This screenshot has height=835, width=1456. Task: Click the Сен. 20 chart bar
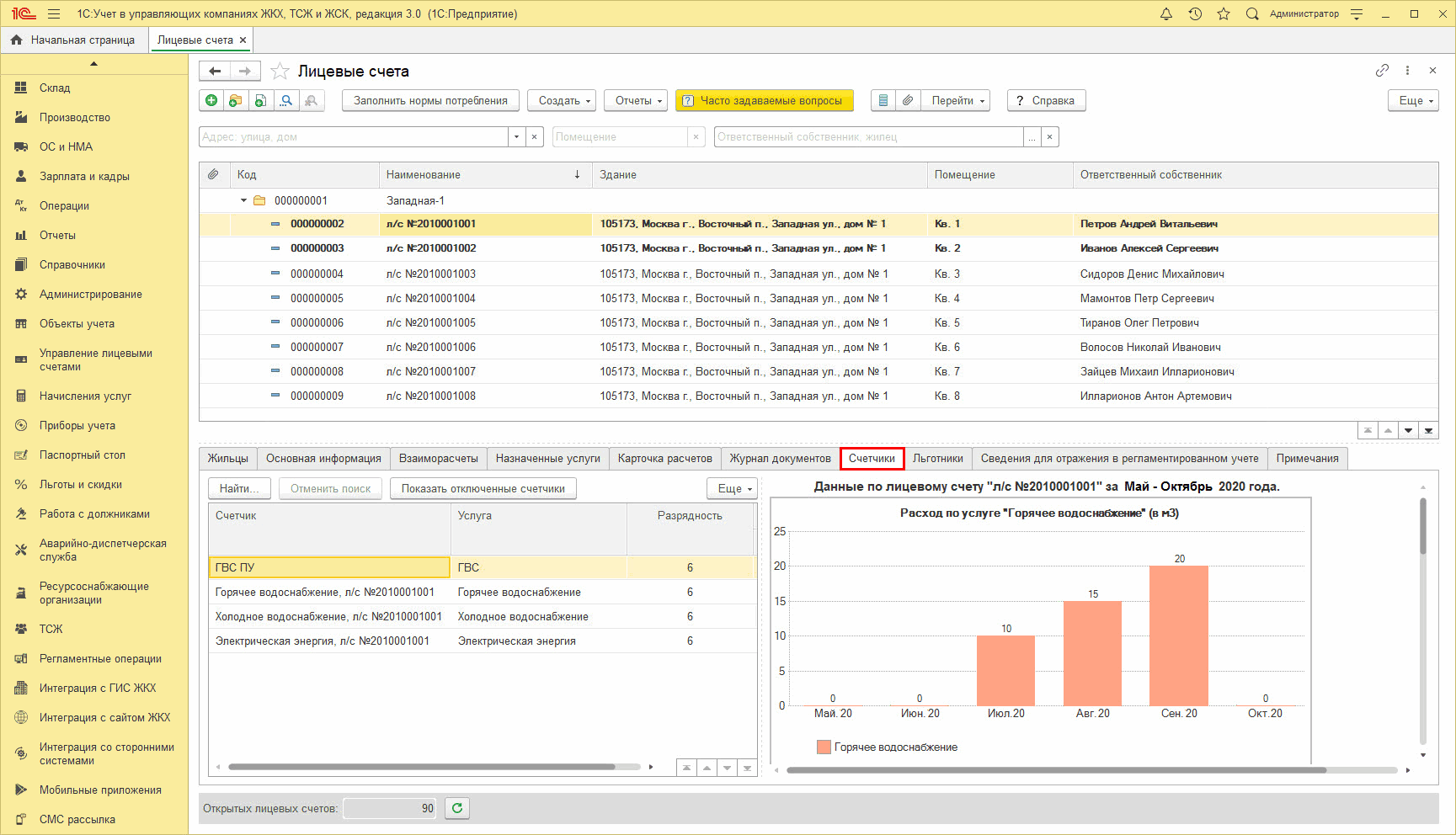tap(1179, 636)
